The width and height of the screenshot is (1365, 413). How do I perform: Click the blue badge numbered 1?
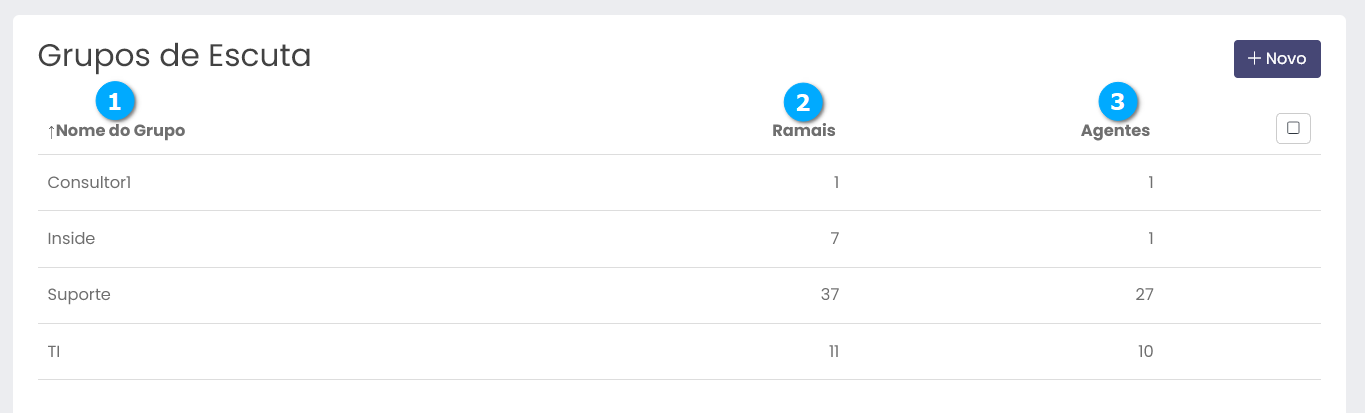(x=115, y=101)
